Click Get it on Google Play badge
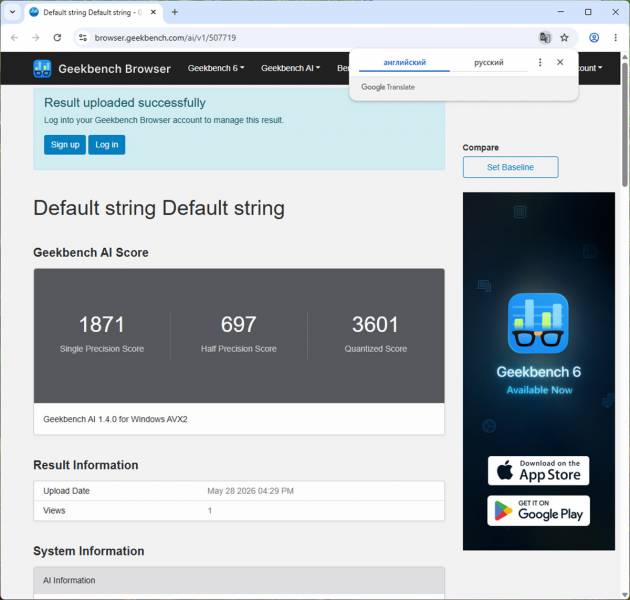Screen dimensions: 630x600 pyautogui.click(x=538, y=510)
